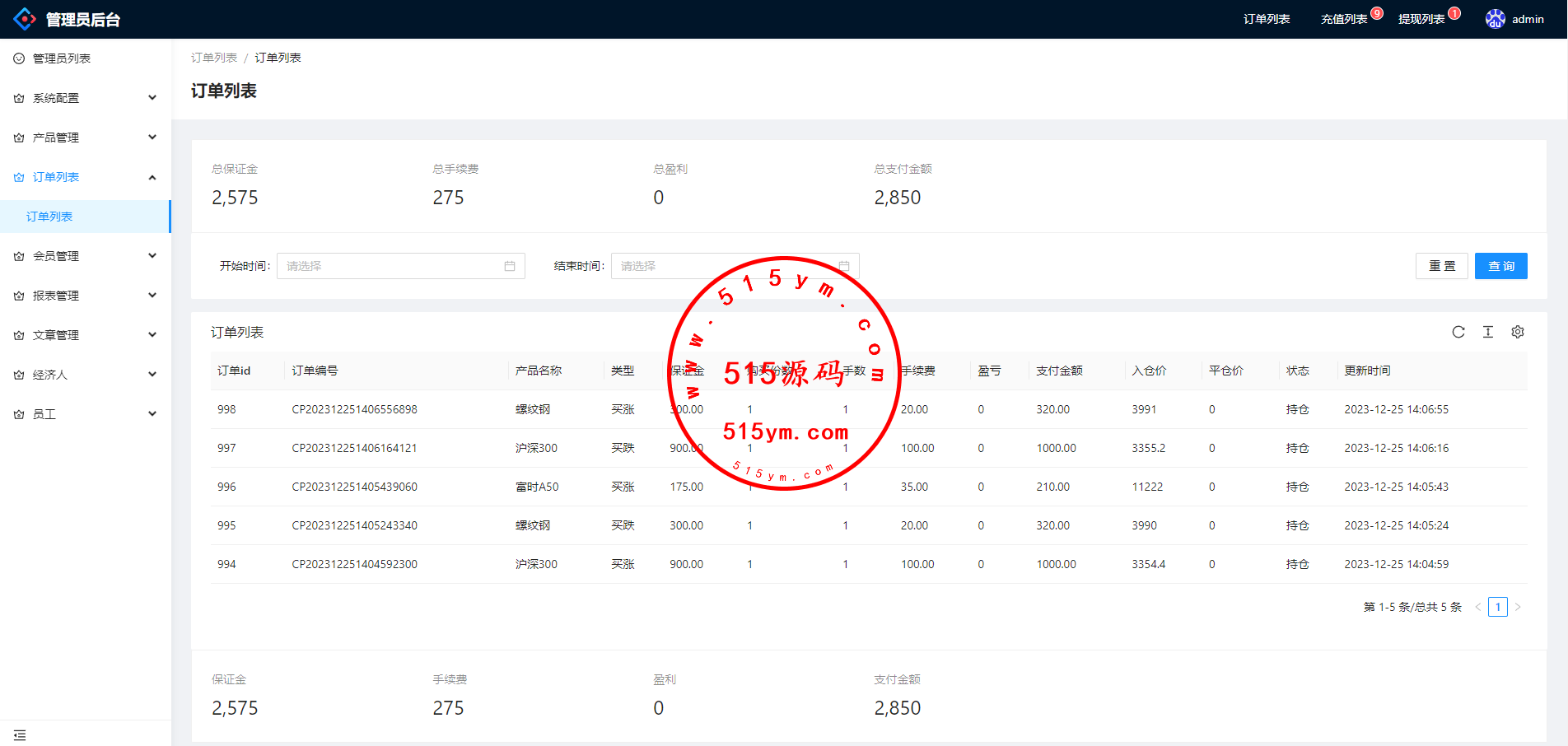Select the 订单列表 submenu item in the sidebar
Image resolution: width=1568 pixels, height=746 pixels.
pos(49,217)
